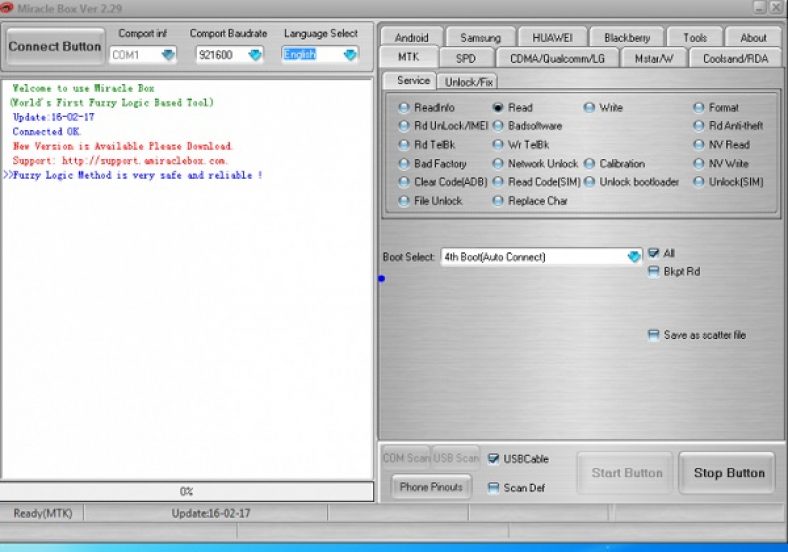The image size is (788, 552).
Task: Click the Ready(MTK) status bar entry
Action: (x=43, y=513)
